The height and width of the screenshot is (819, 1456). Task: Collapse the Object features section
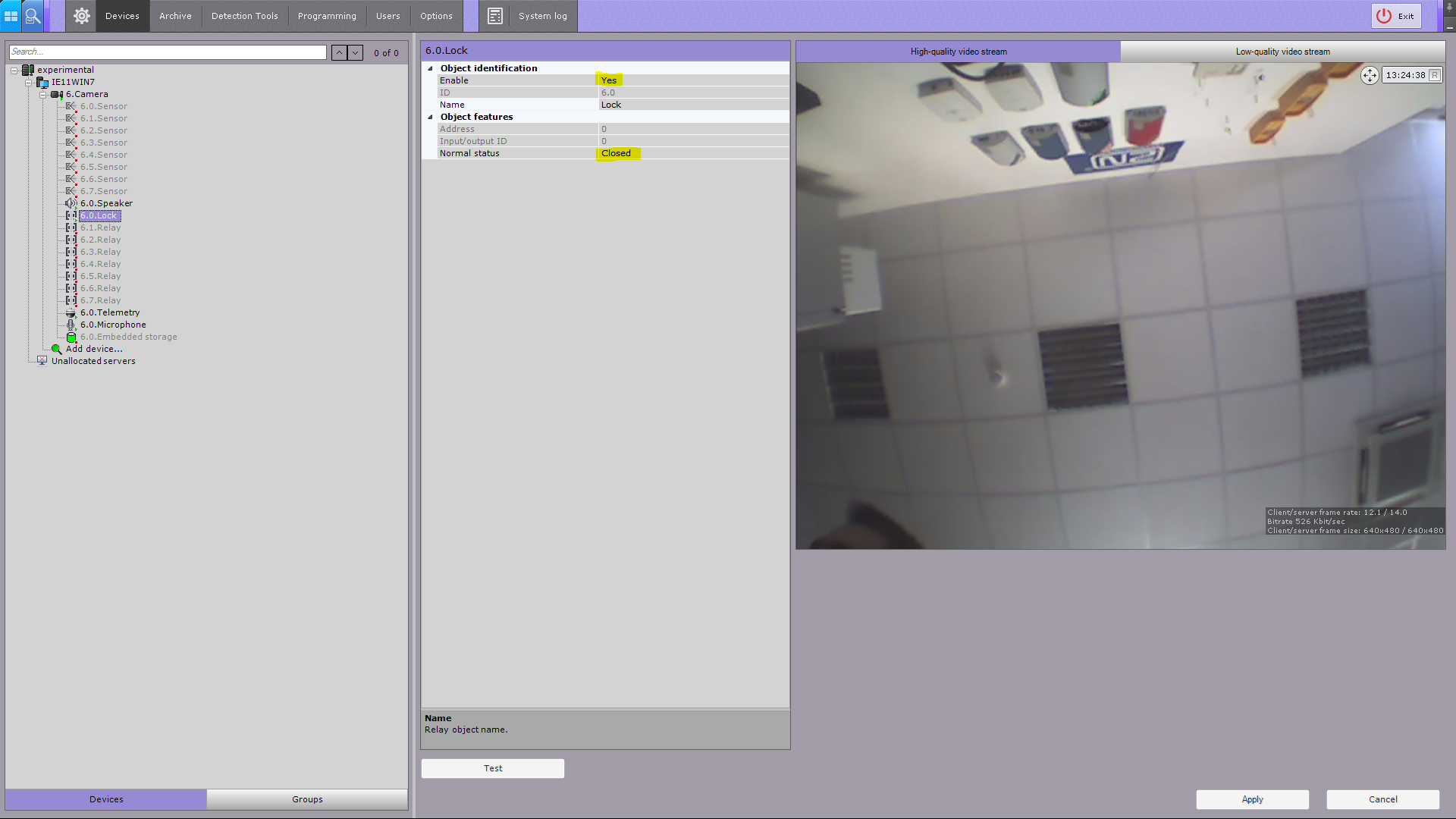click(431, 117)
